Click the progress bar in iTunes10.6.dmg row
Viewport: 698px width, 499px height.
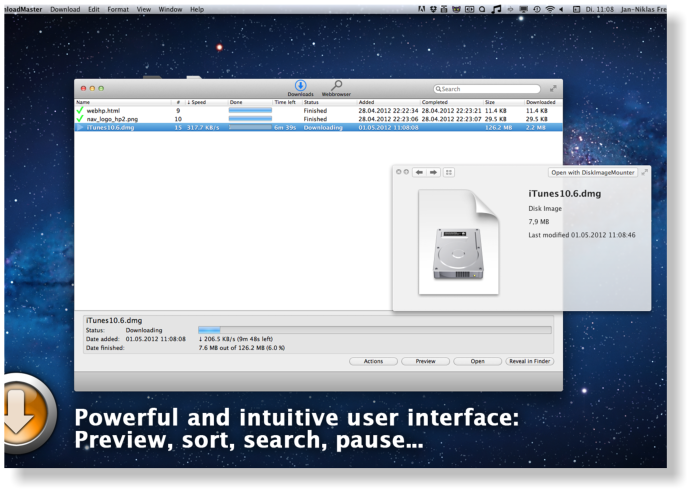[250, 127]
